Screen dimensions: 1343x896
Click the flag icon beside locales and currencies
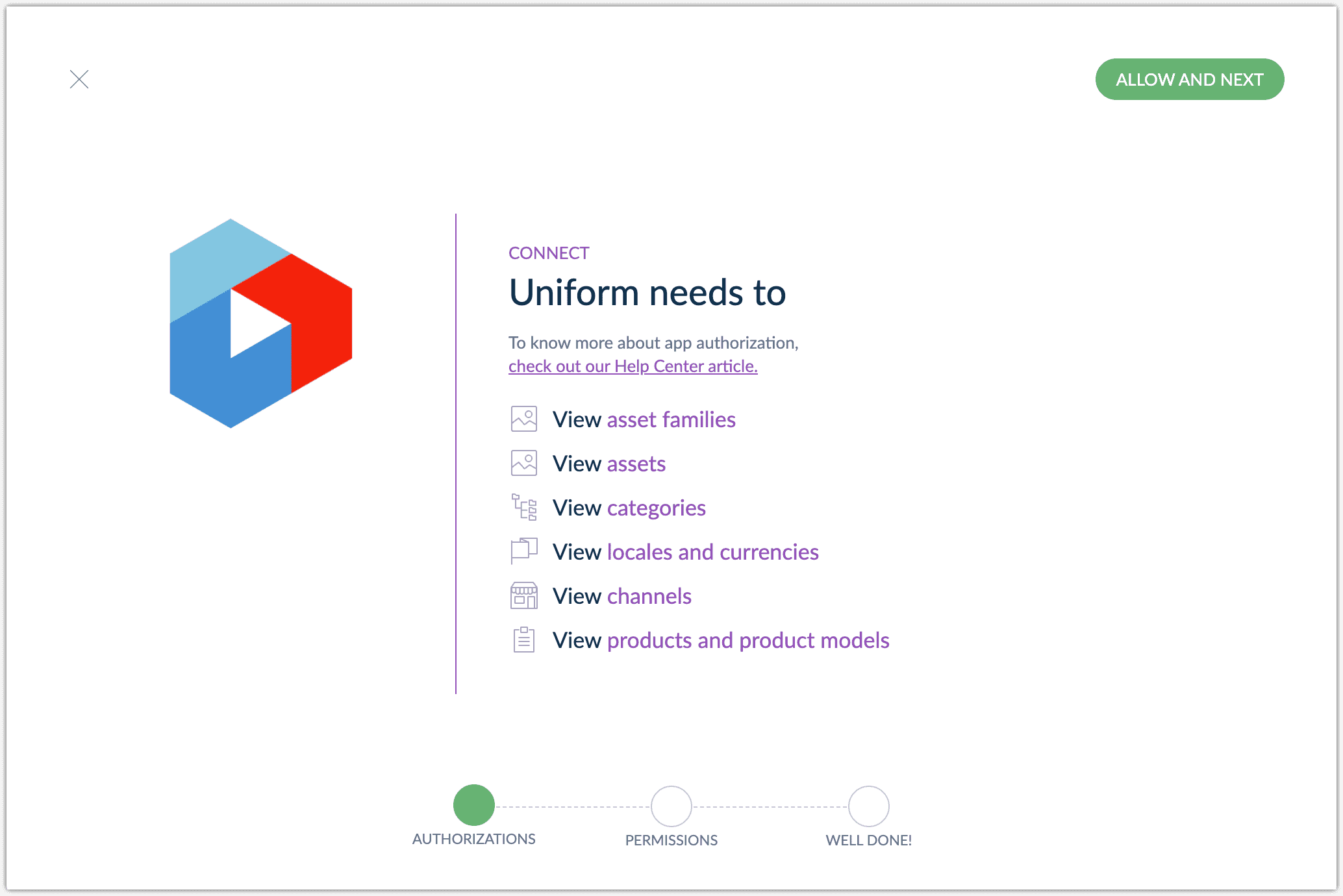pos(523,551)
